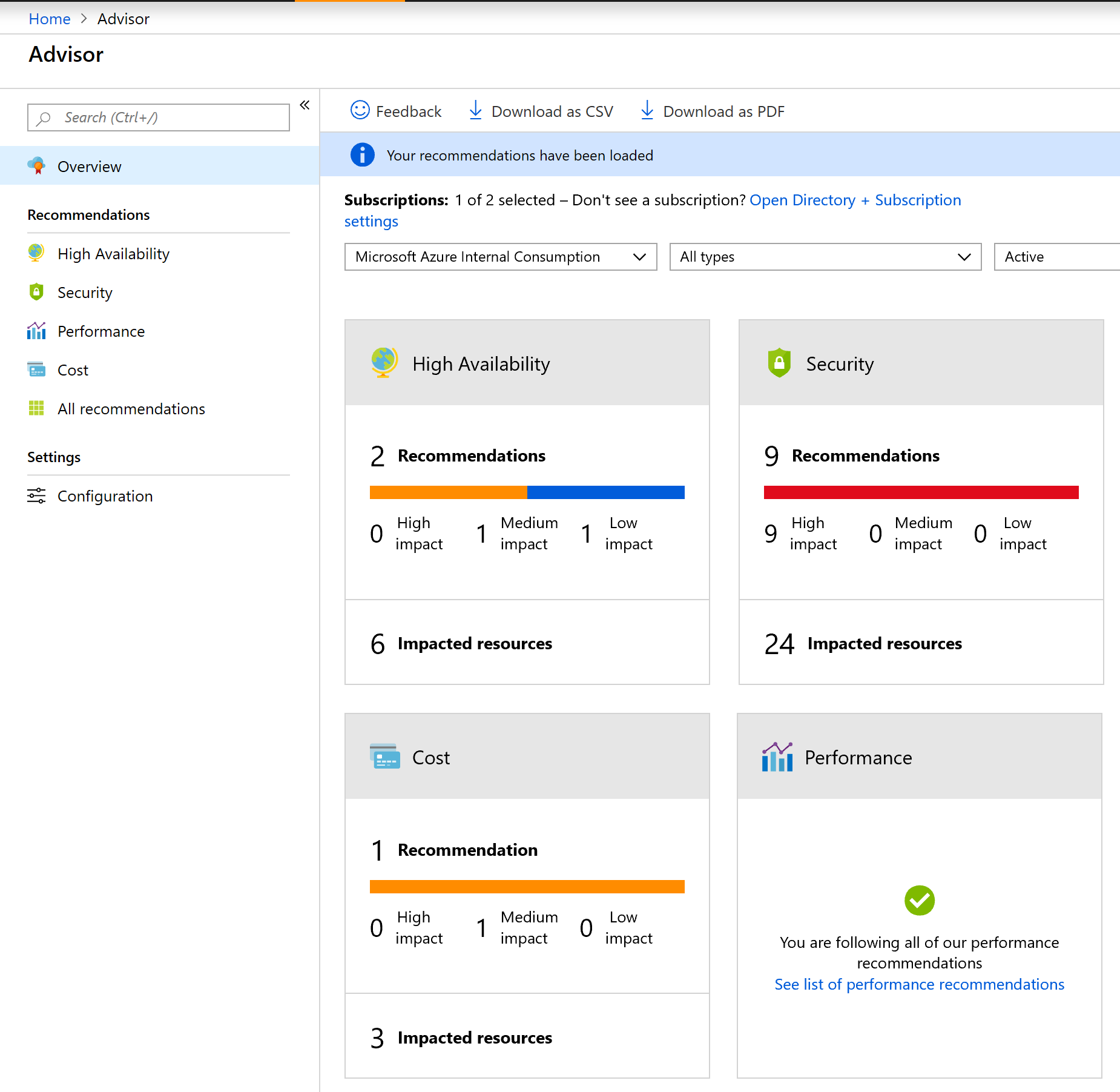Click the Download as PDF arrow icon
This screenshot has height=1092, width=1120.
[647, 110]
